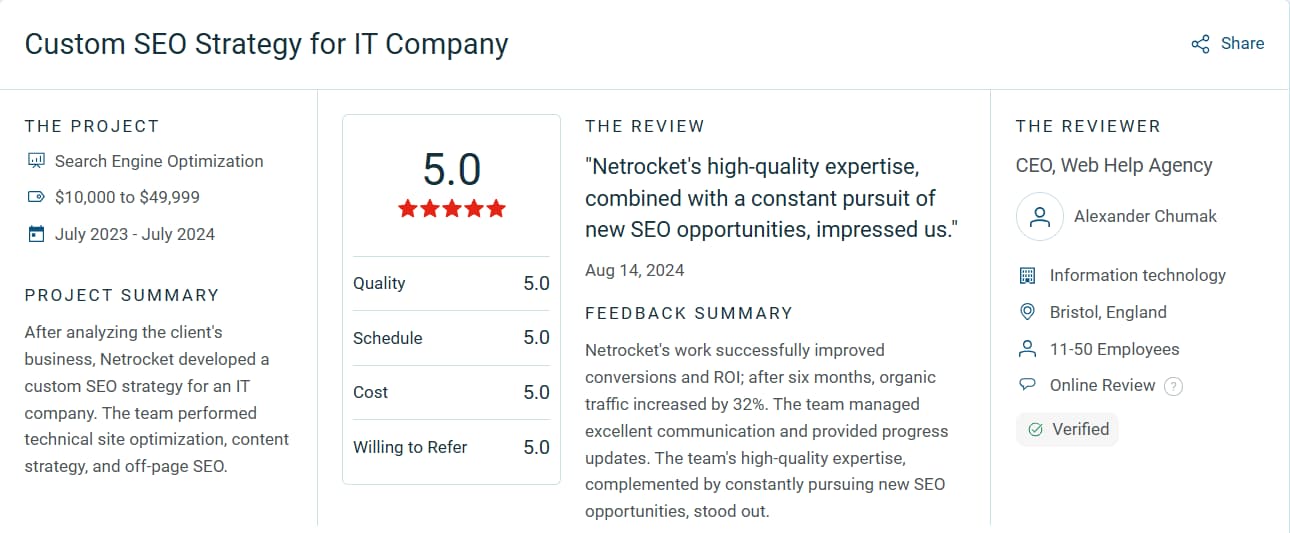Open the Online Review help tooltip
The width and height of the screenshot is (1290, 533).
[1174, 386]
